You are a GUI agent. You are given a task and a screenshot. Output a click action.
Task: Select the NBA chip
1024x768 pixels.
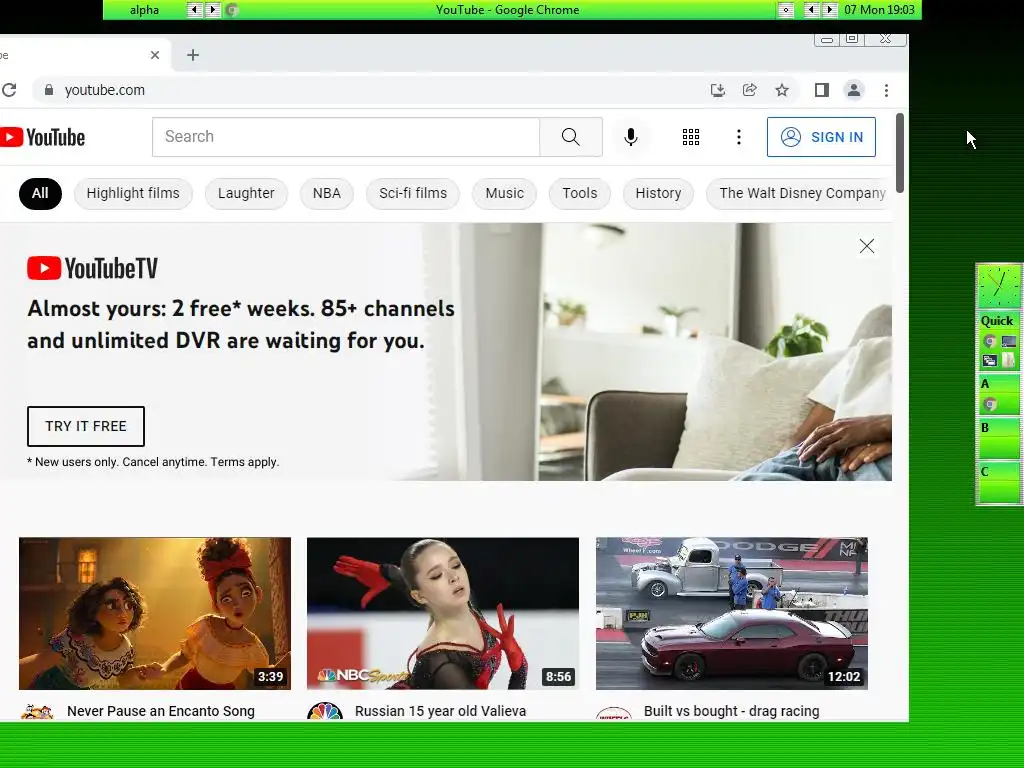pos(327,193)
